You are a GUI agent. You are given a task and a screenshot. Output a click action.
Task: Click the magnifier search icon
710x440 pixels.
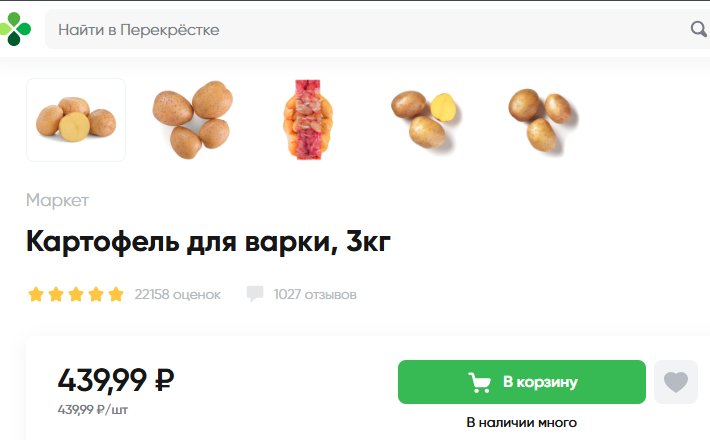click(x=699, y=29)
